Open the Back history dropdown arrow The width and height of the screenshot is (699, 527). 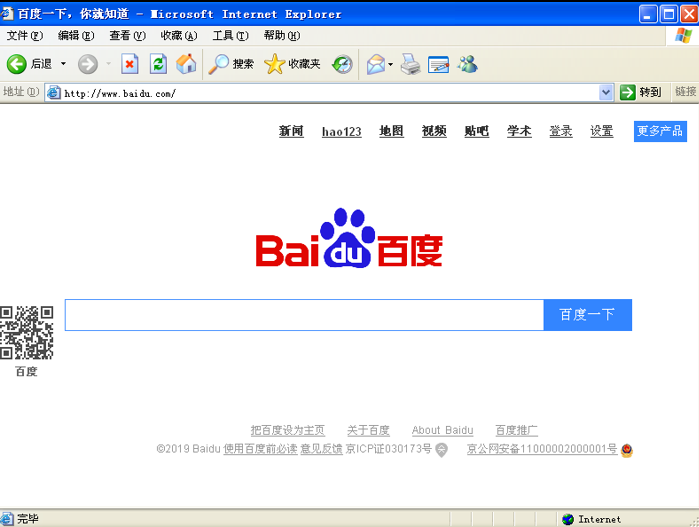click(x=63, y=64)
